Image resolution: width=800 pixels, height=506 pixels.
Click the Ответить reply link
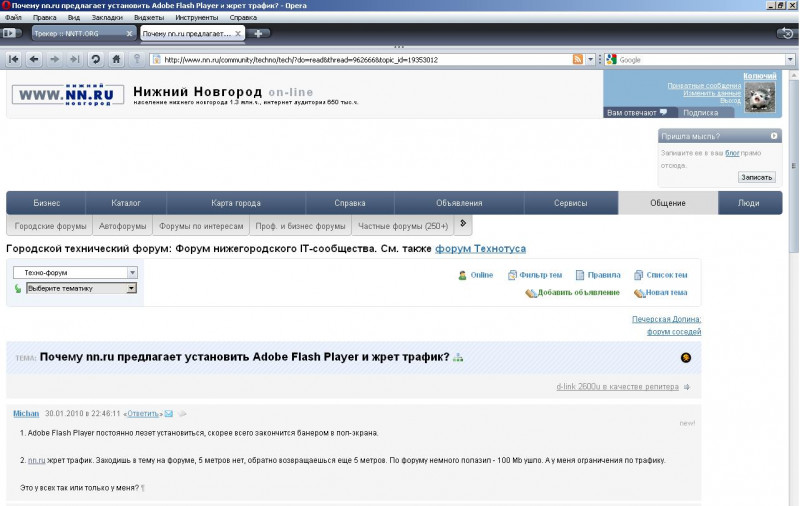(143, 414)
